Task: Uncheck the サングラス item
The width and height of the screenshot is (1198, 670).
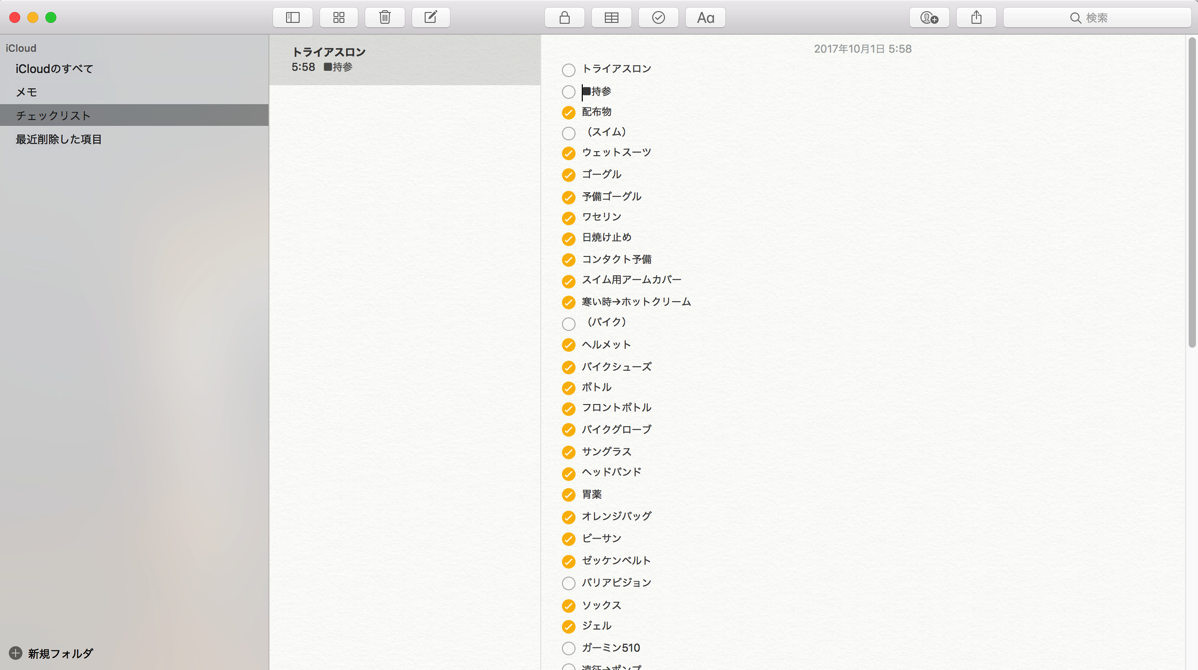Action: tap(568, 452)
